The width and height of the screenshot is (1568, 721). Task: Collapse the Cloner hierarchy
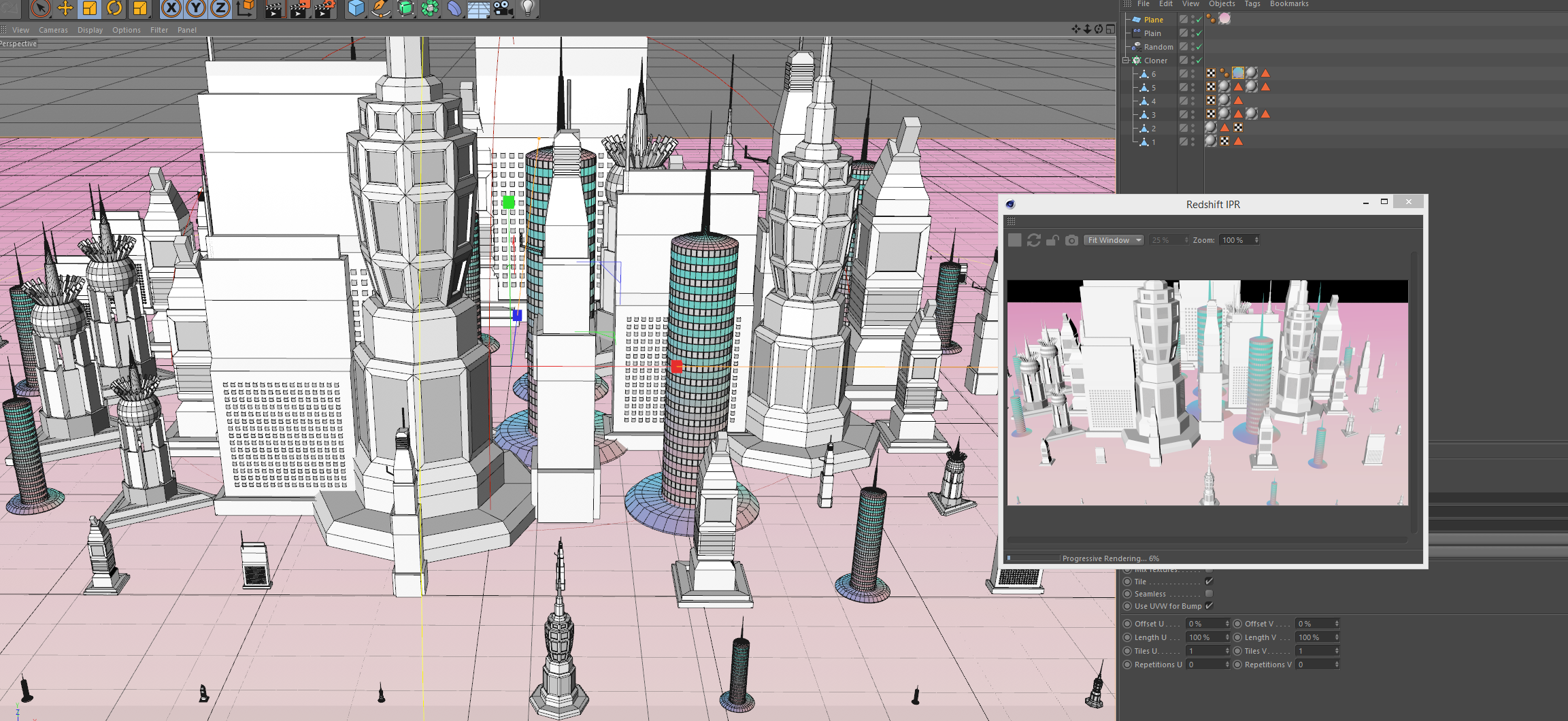tap(1125, 61)
